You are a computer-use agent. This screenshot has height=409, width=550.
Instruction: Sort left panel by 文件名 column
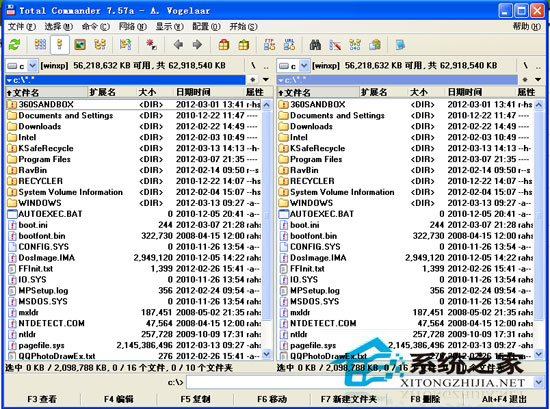(46, 92)
